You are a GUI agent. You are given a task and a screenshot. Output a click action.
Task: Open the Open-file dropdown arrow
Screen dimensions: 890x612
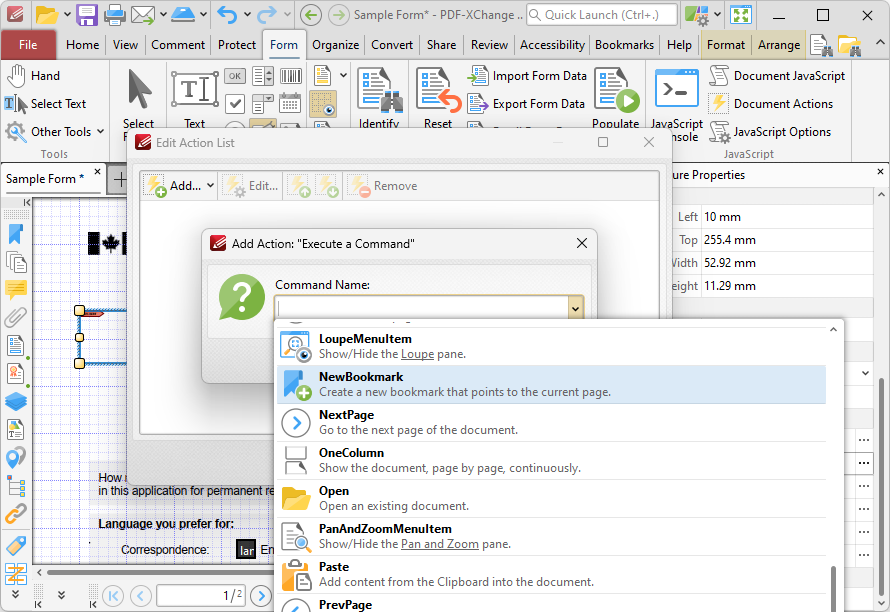coord(66,15)
